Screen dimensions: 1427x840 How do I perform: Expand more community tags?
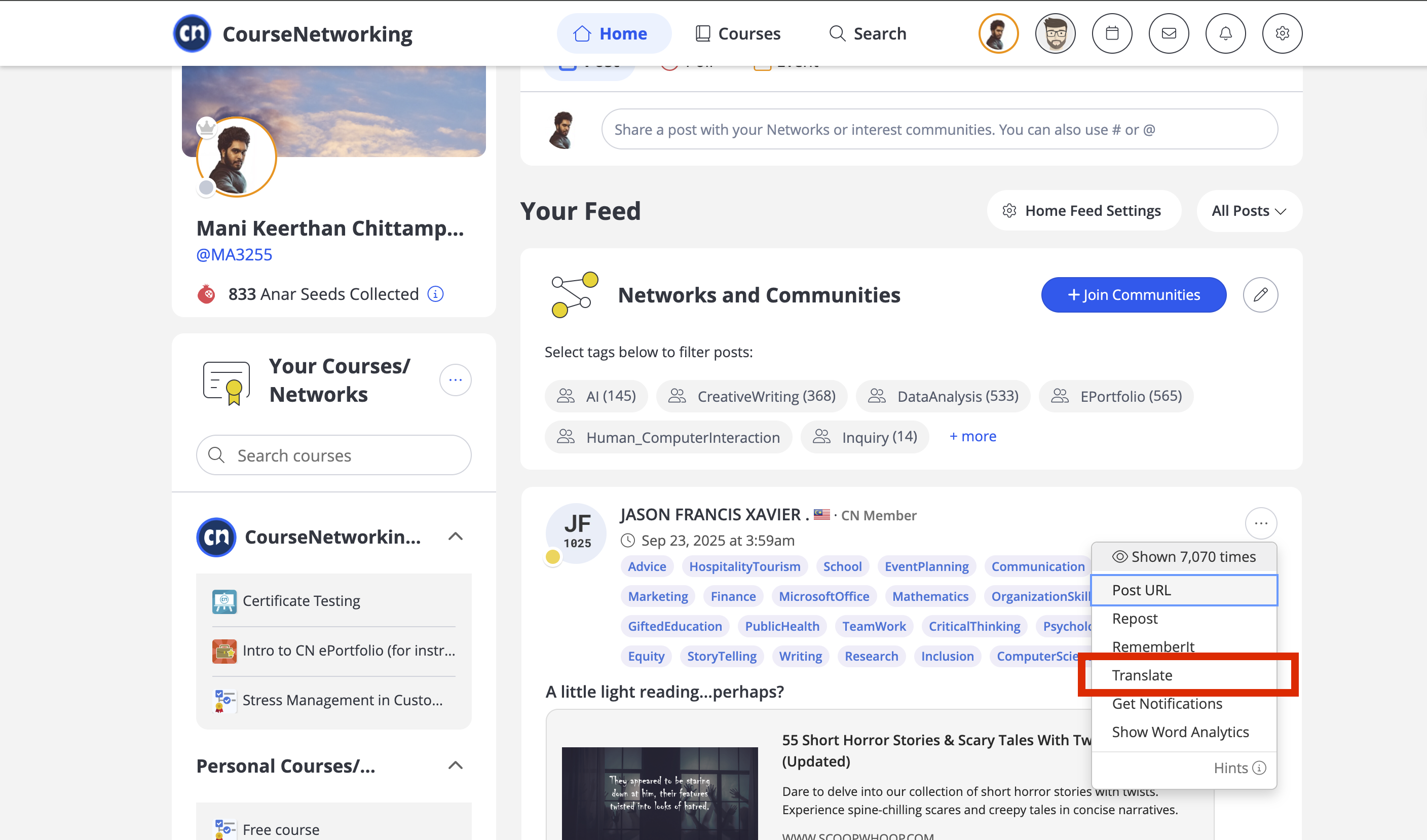coord(972,436)
